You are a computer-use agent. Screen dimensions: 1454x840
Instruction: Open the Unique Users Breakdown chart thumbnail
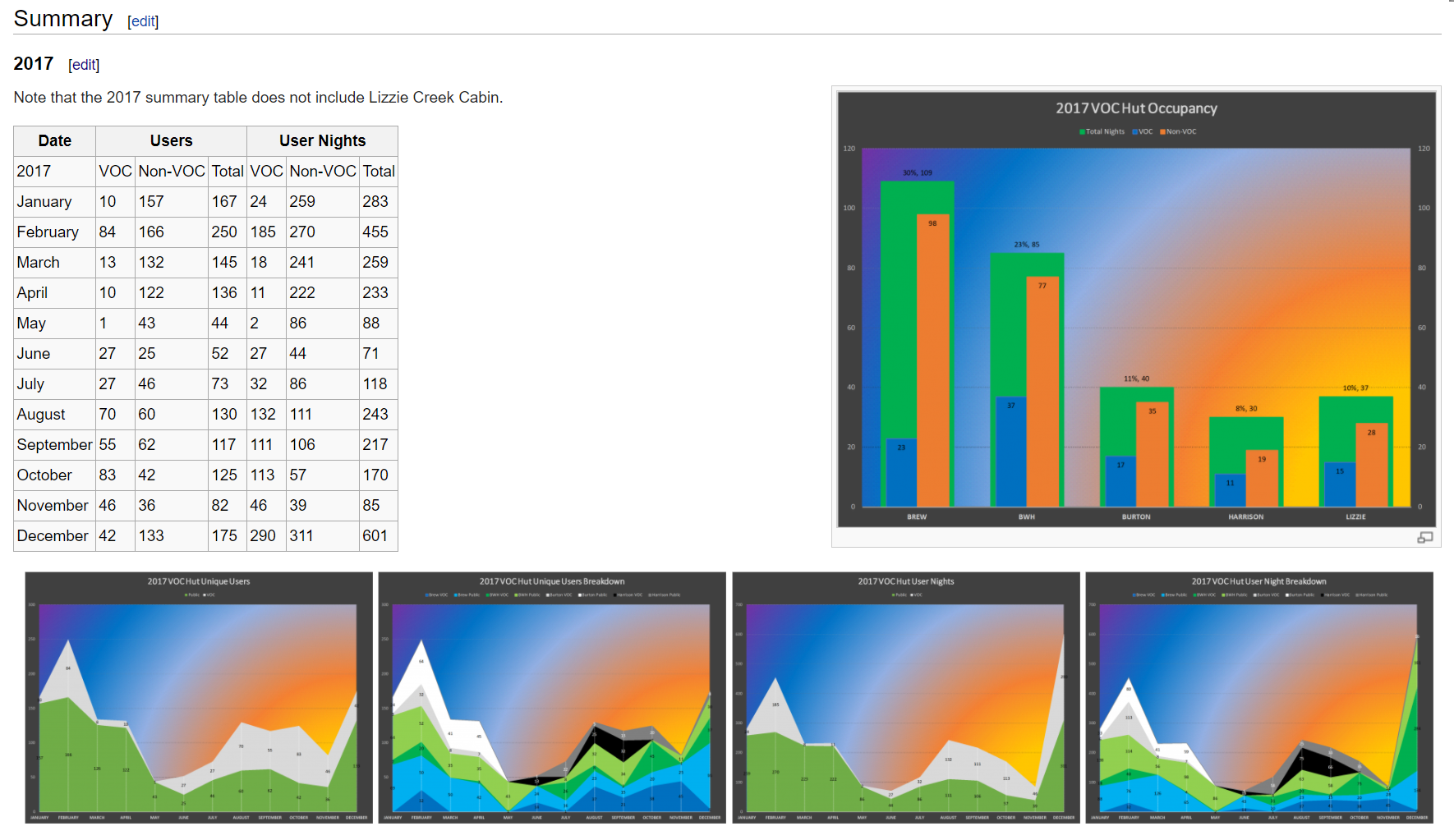pos(552,697)
